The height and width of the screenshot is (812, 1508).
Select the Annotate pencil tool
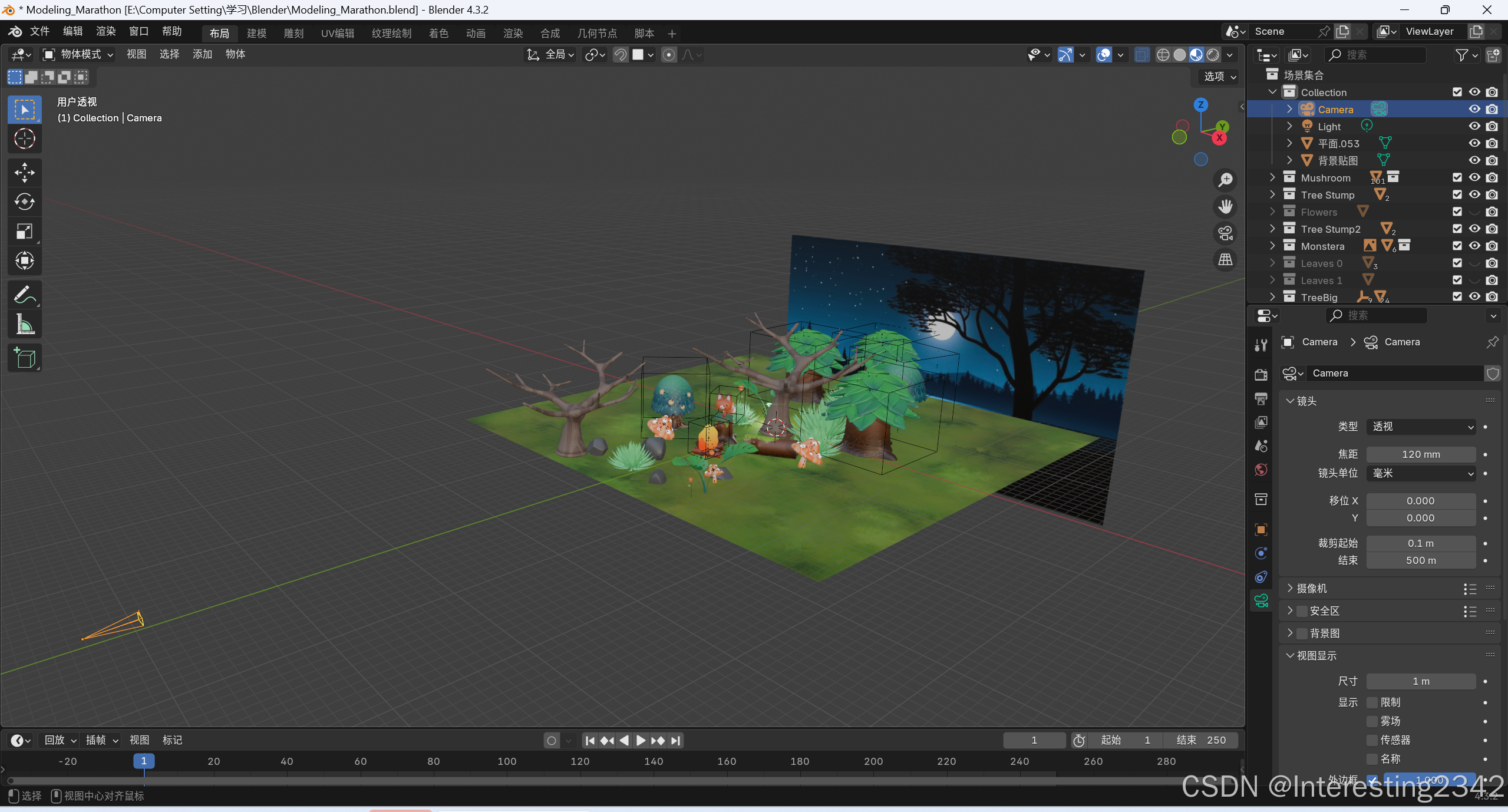24,295
